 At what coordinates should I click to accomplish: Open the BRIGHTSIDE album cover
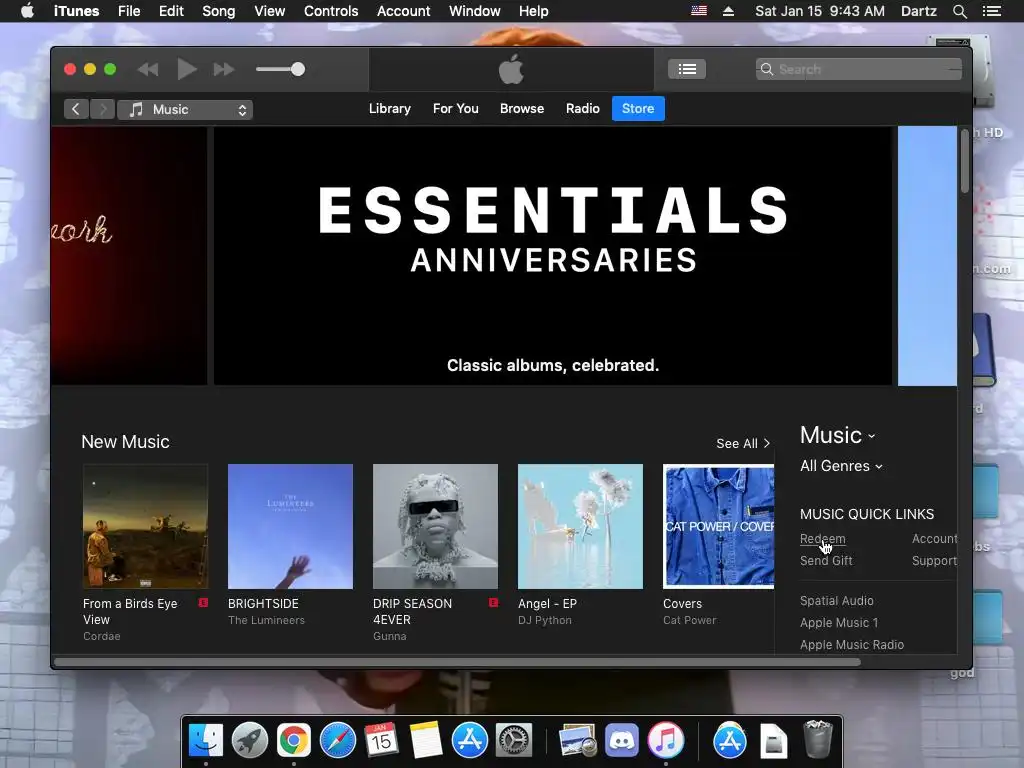coord(291,526)
